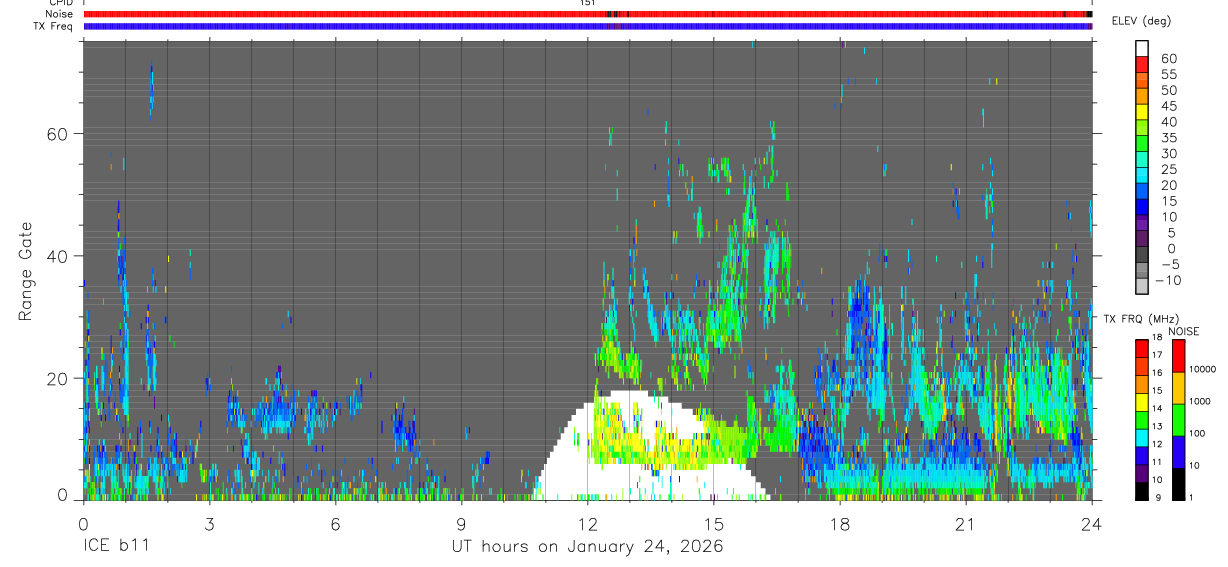Click the 'UT hours on January 24, 2026' label

click(587, 547)
